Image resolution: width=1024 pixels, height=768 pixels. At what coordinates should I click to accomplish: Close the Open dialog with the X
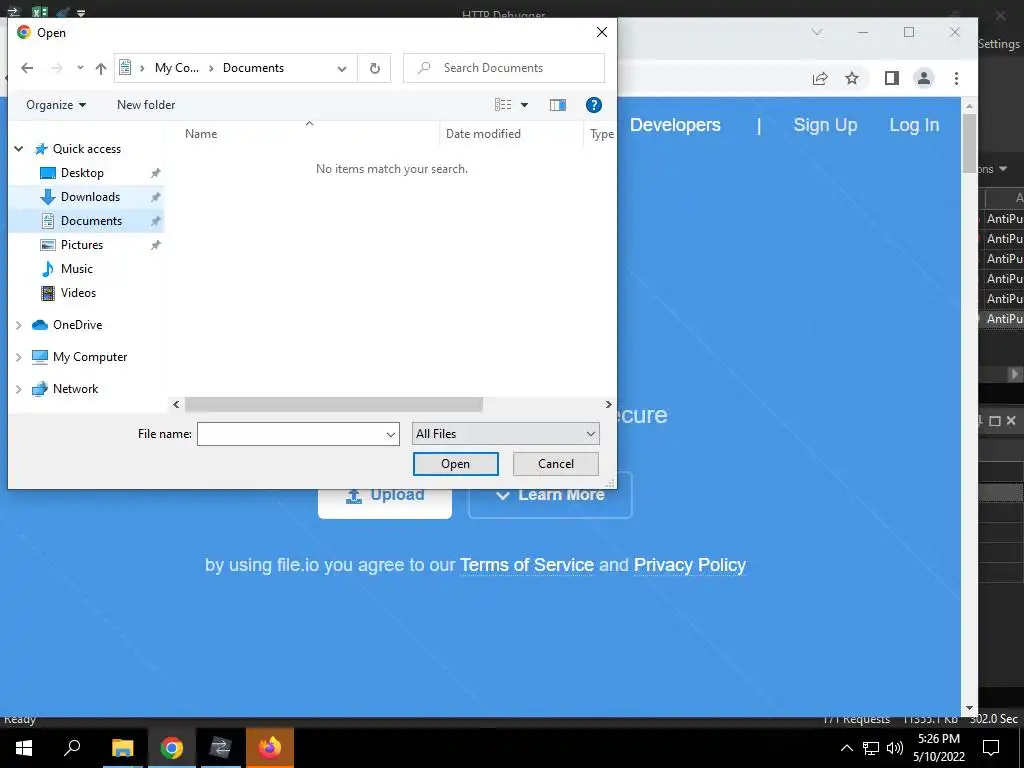tap(601, 32)
